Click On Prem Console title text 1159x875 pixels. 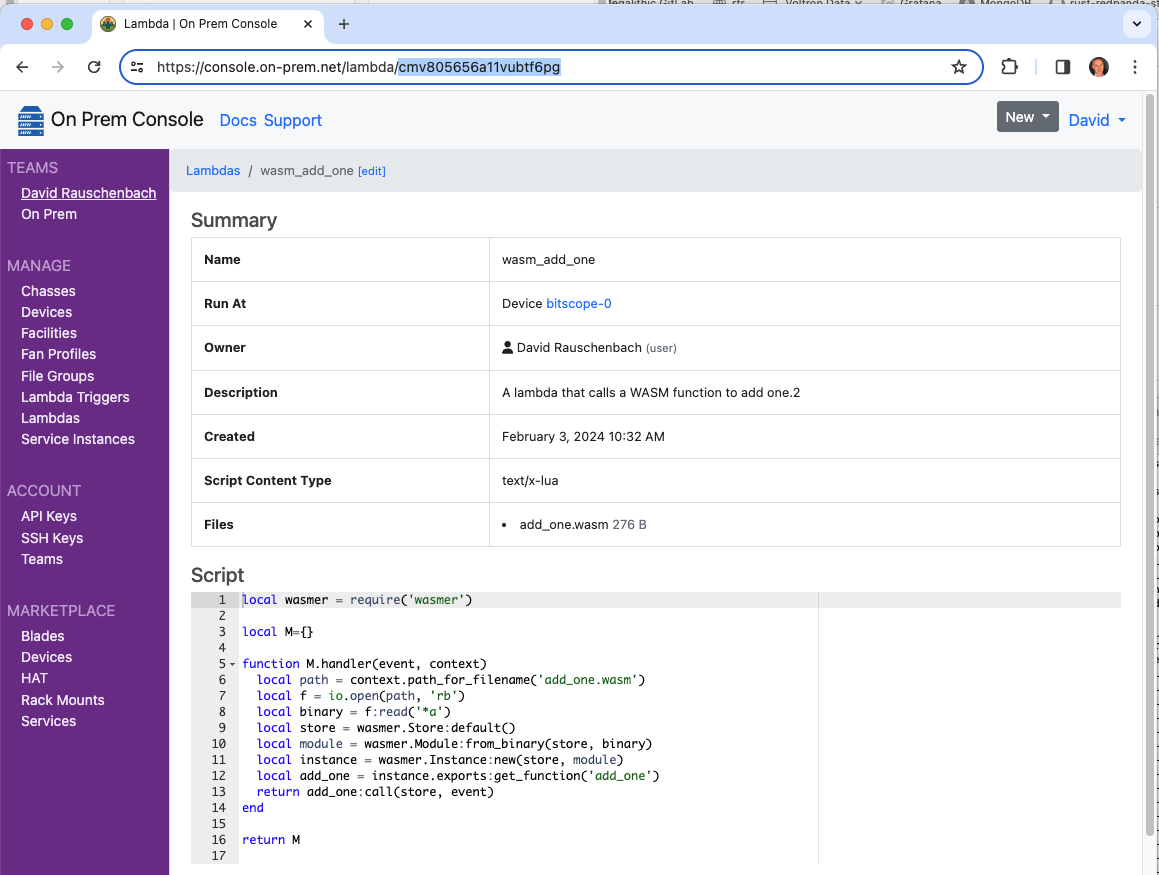[127, 119]
